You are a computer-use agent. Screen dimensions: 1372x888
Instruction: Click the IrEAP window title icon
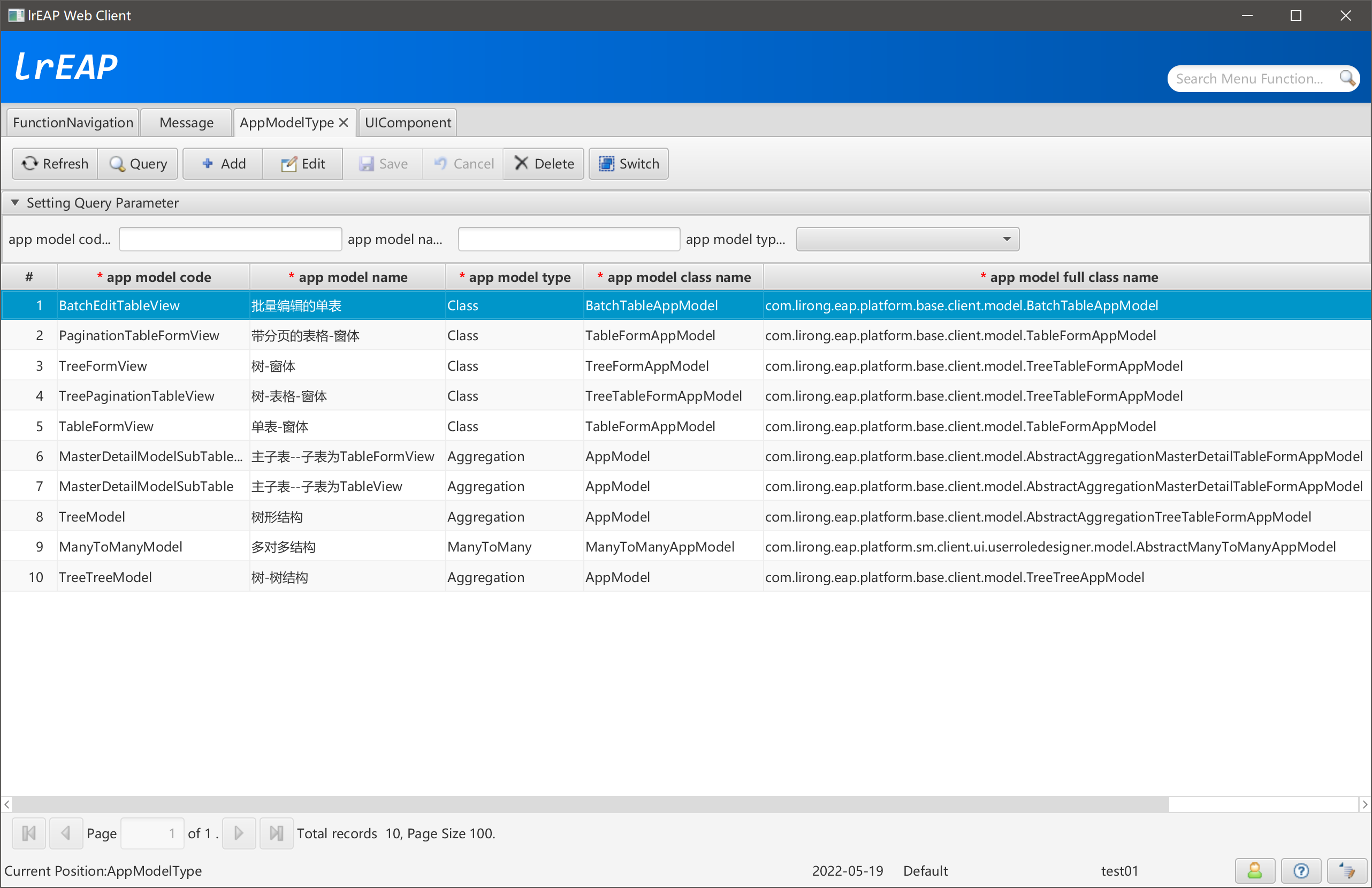(16, 16)
